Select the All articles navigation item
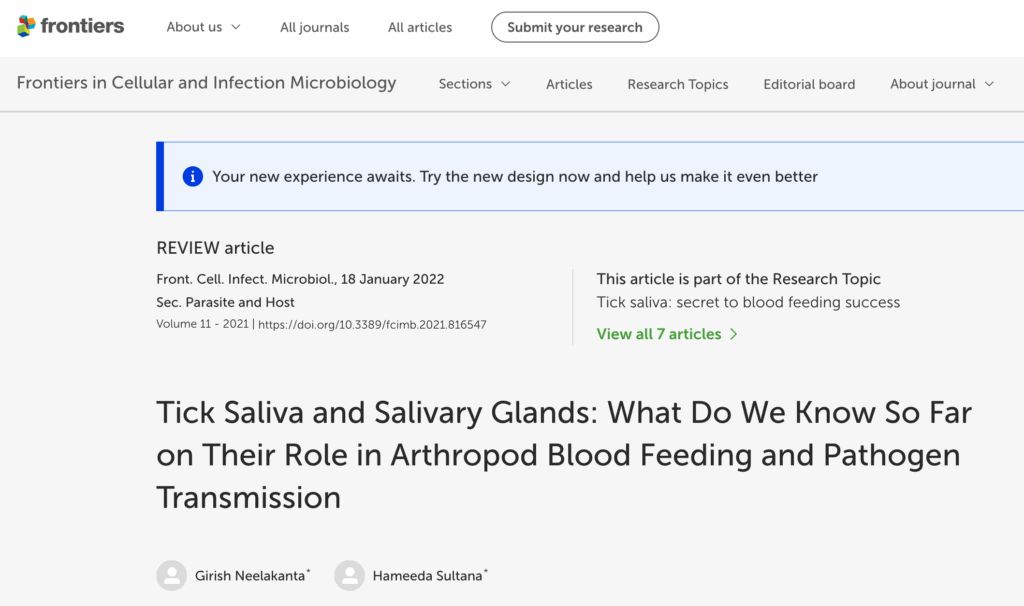Viewport: 1024px width, 606px height. pyautogui.click(x=419, y=27)
